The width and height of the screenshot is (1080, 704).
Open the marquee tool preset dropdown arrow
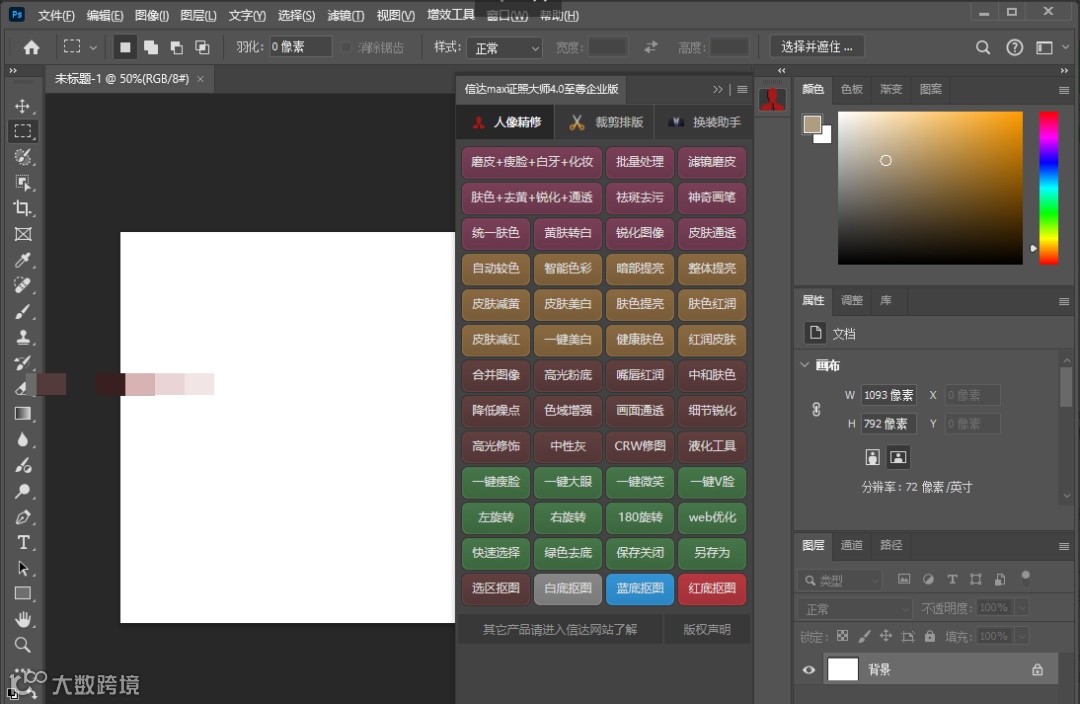pyautogui.click(x=93, y=48)
